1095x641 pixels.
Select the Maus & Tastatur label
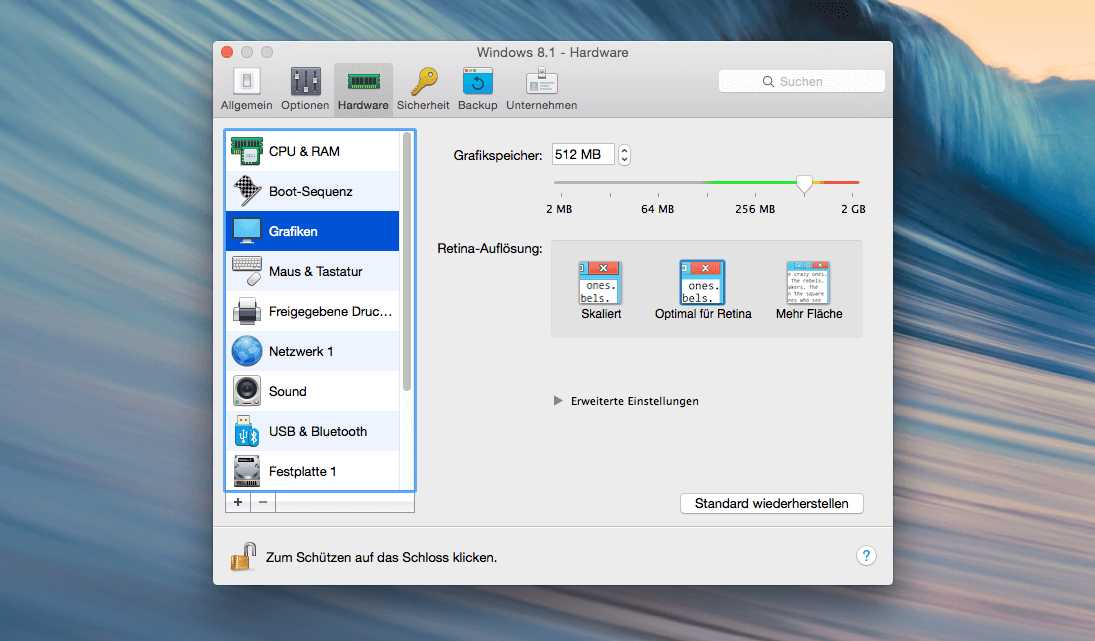316,272
